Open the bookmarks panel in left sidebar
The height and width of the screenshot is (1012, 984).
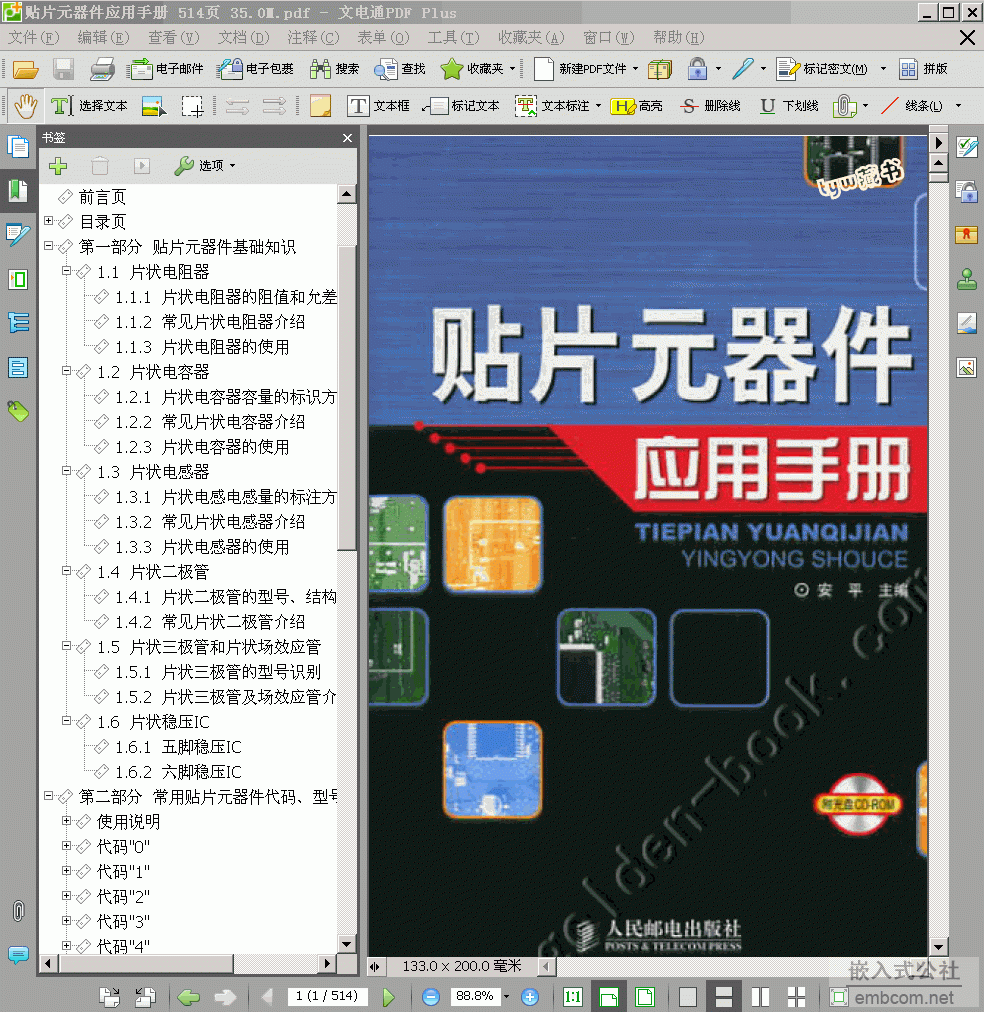pos(18,191)
